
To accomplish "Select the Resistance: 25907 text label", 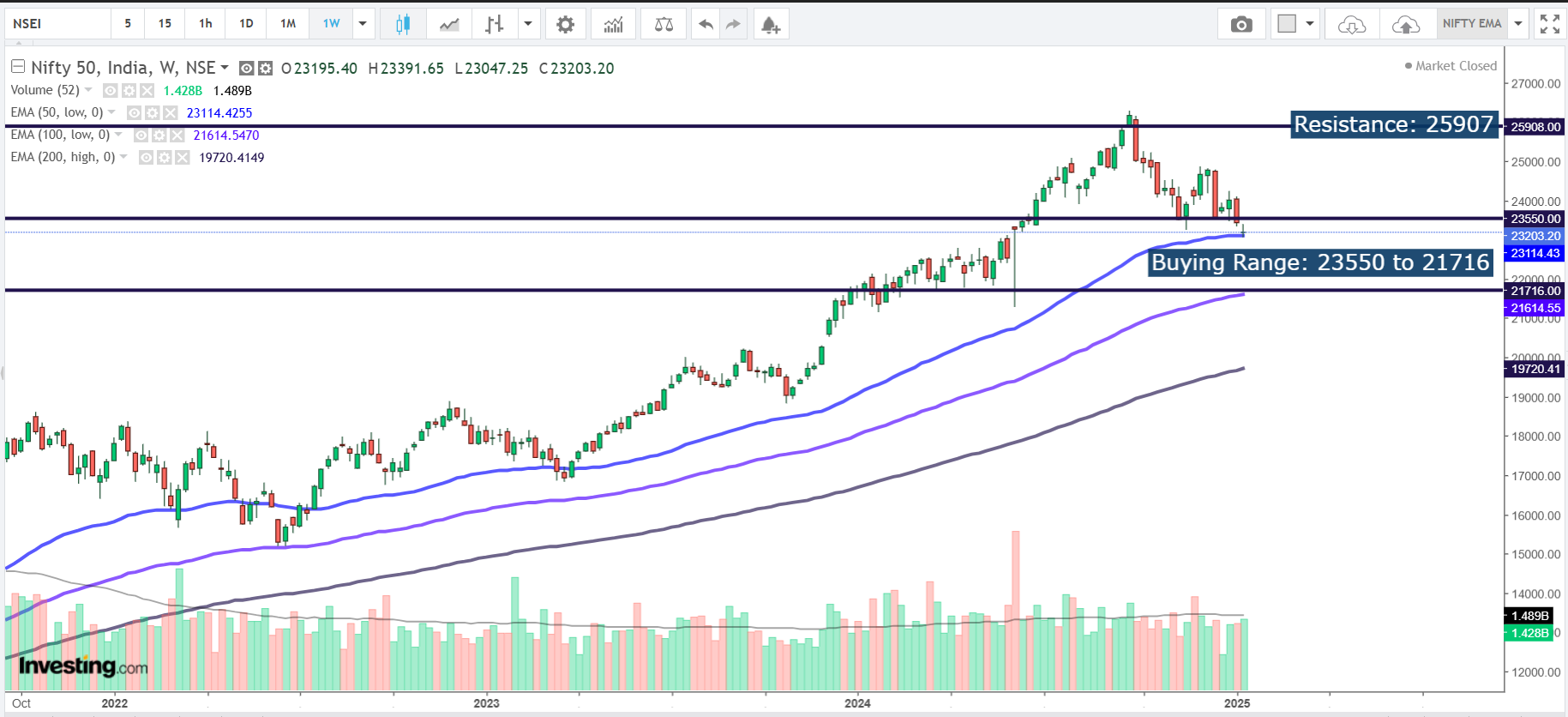I will 1393,124.
